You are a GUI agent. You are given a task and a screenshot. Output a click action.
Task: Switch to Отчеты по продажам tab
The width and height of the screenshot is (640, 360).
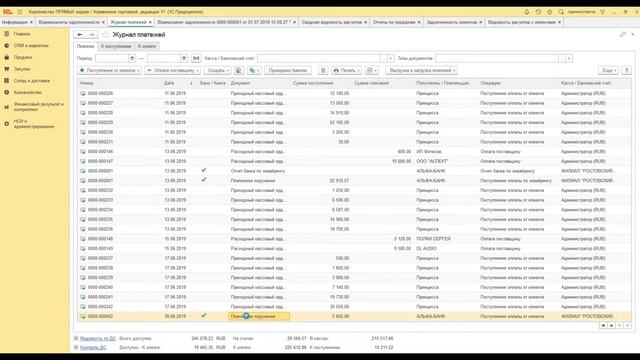[x=394, y=22]
